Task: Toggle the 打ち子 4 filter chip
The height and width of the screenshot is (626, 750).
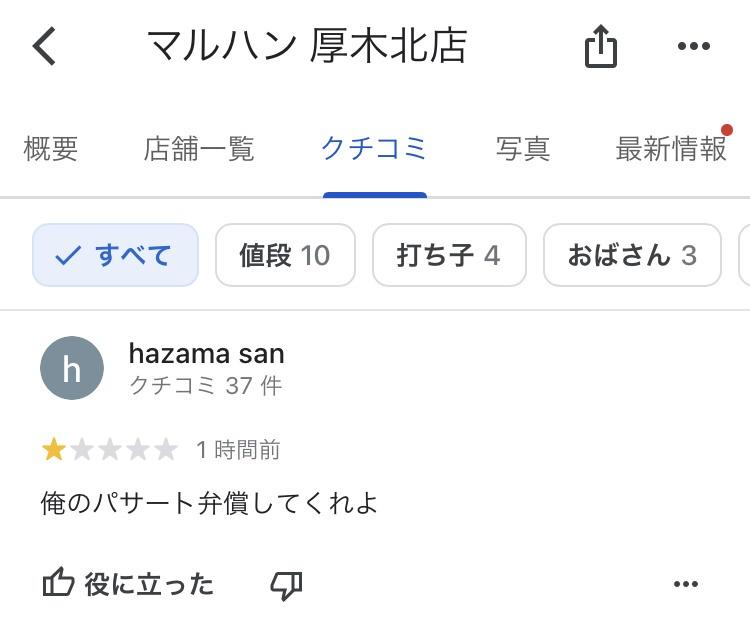Action: [449, 255]
